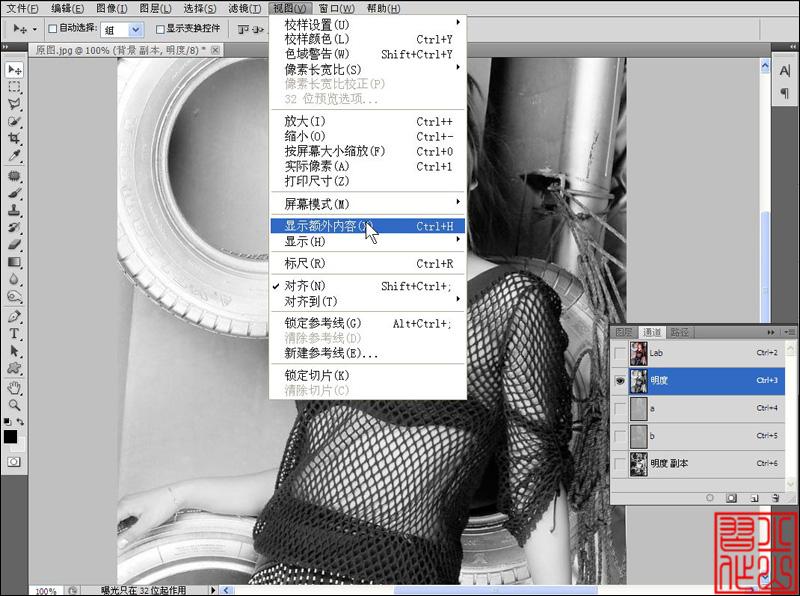Select the Dodge tool

tap(14, 296)
